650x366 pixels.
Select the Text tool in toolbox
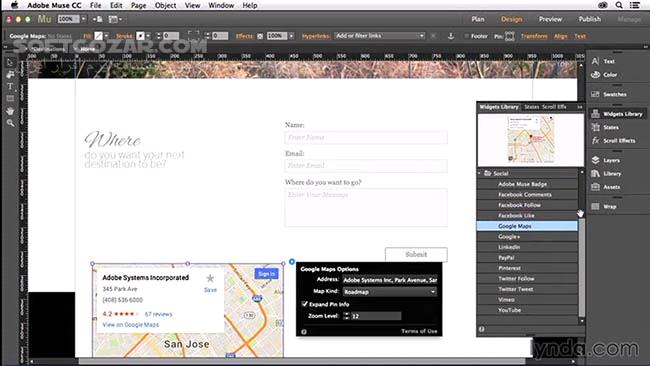coord(10,86)
